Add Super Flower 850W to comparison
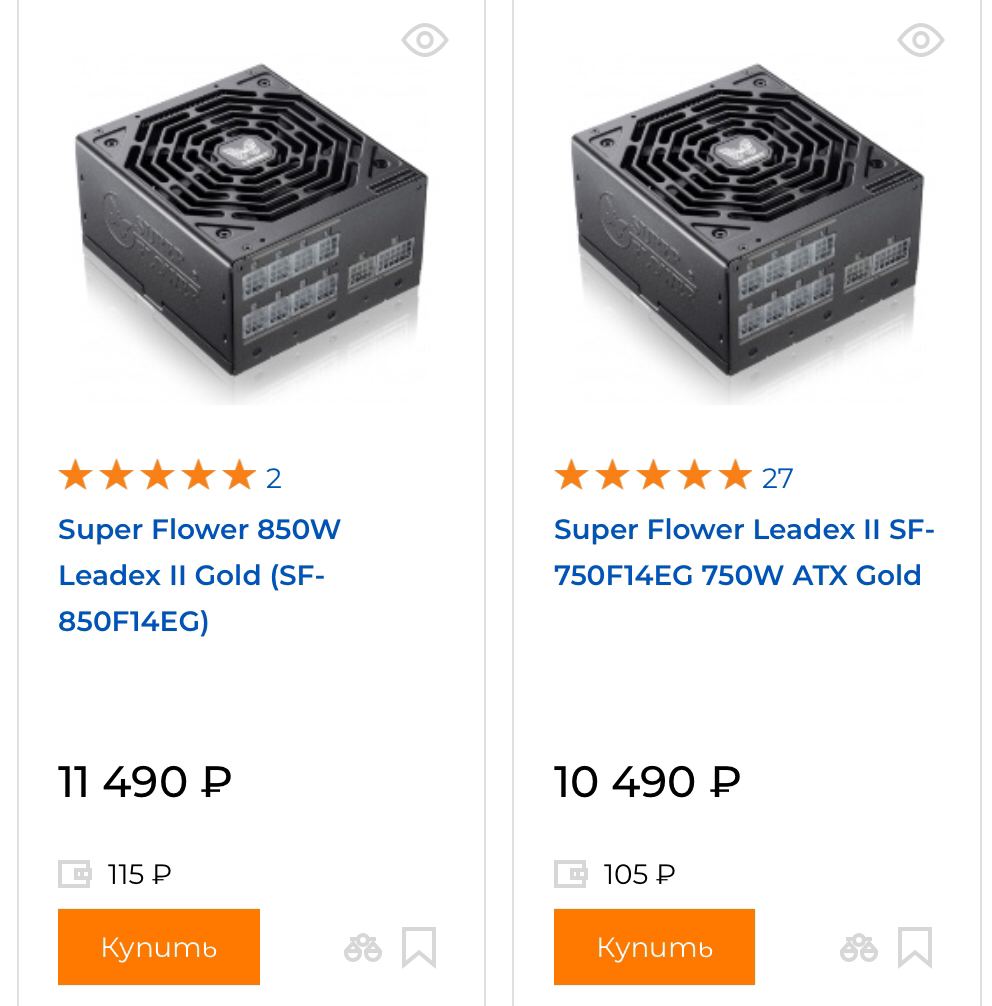The width and height of the screenshot is (992, 1006). (x=363, y=947)
